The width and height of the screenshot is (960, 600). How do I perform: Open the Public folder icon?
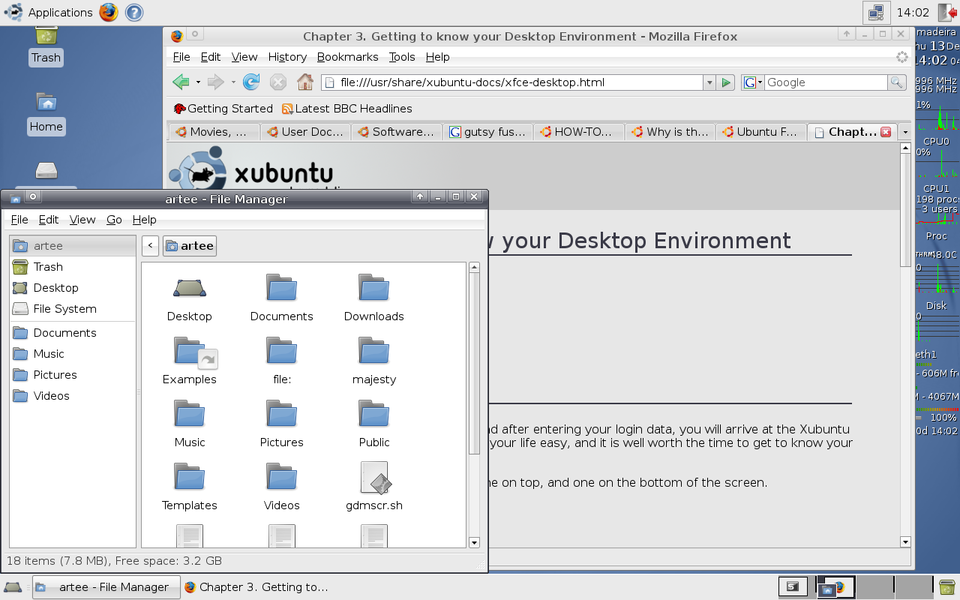click(x=373, y=414)
